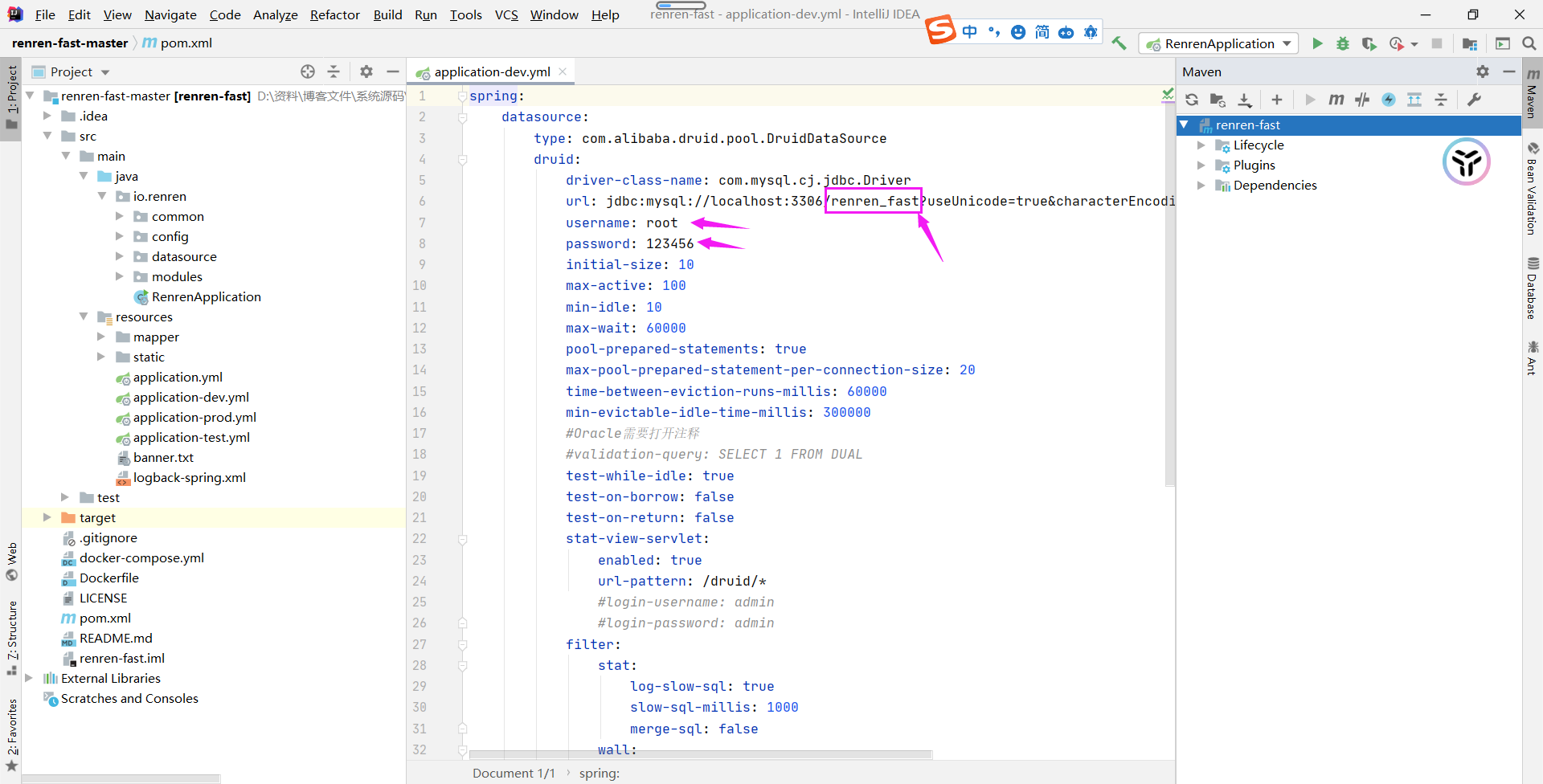Toggle Maven offline mode icon
1543x784 pixels.
(1362, 100)
